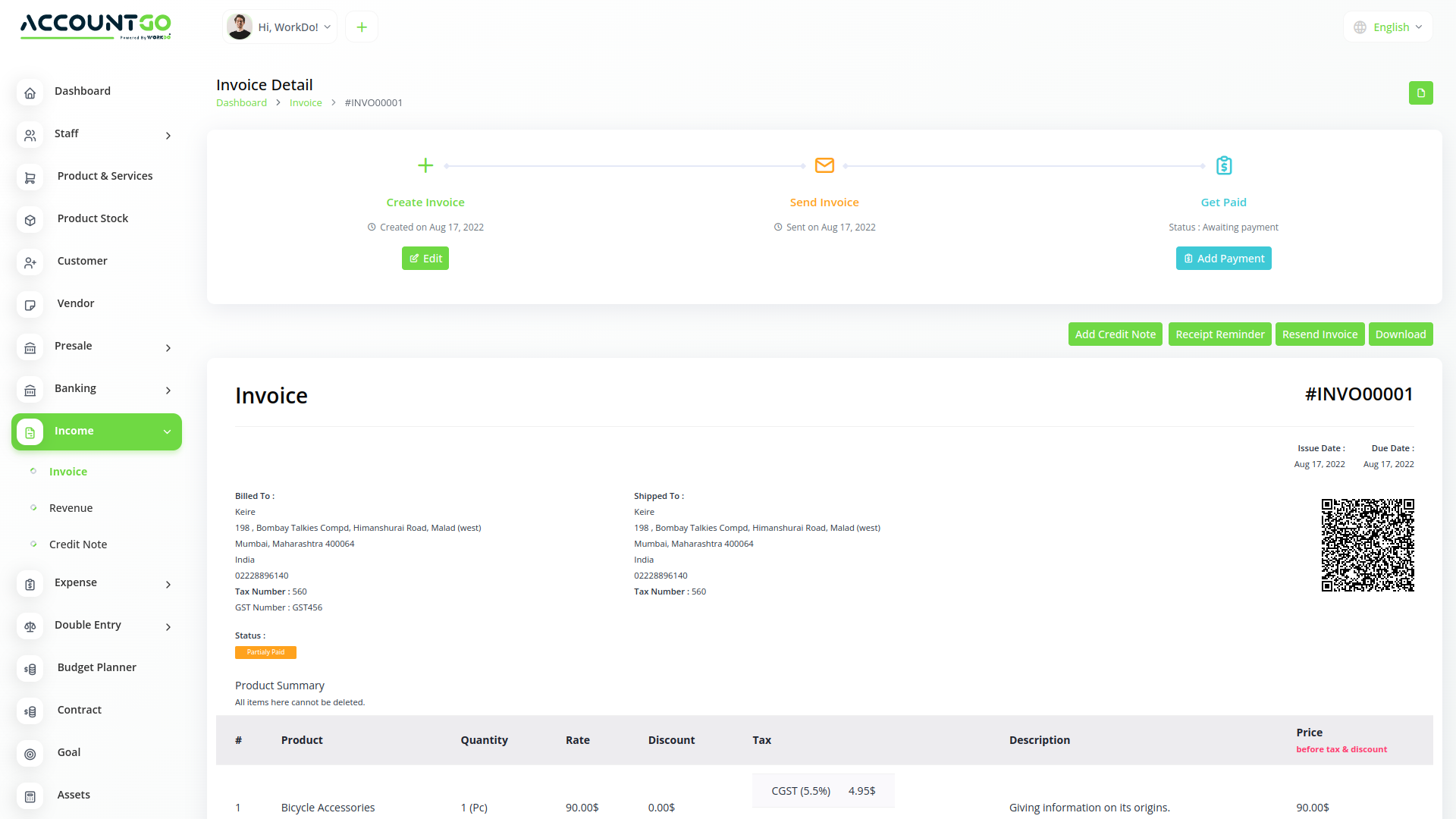This screenshot has height=819, width=1456.
Task: Click the plus button to add workspace
Action: click(361, 27)
